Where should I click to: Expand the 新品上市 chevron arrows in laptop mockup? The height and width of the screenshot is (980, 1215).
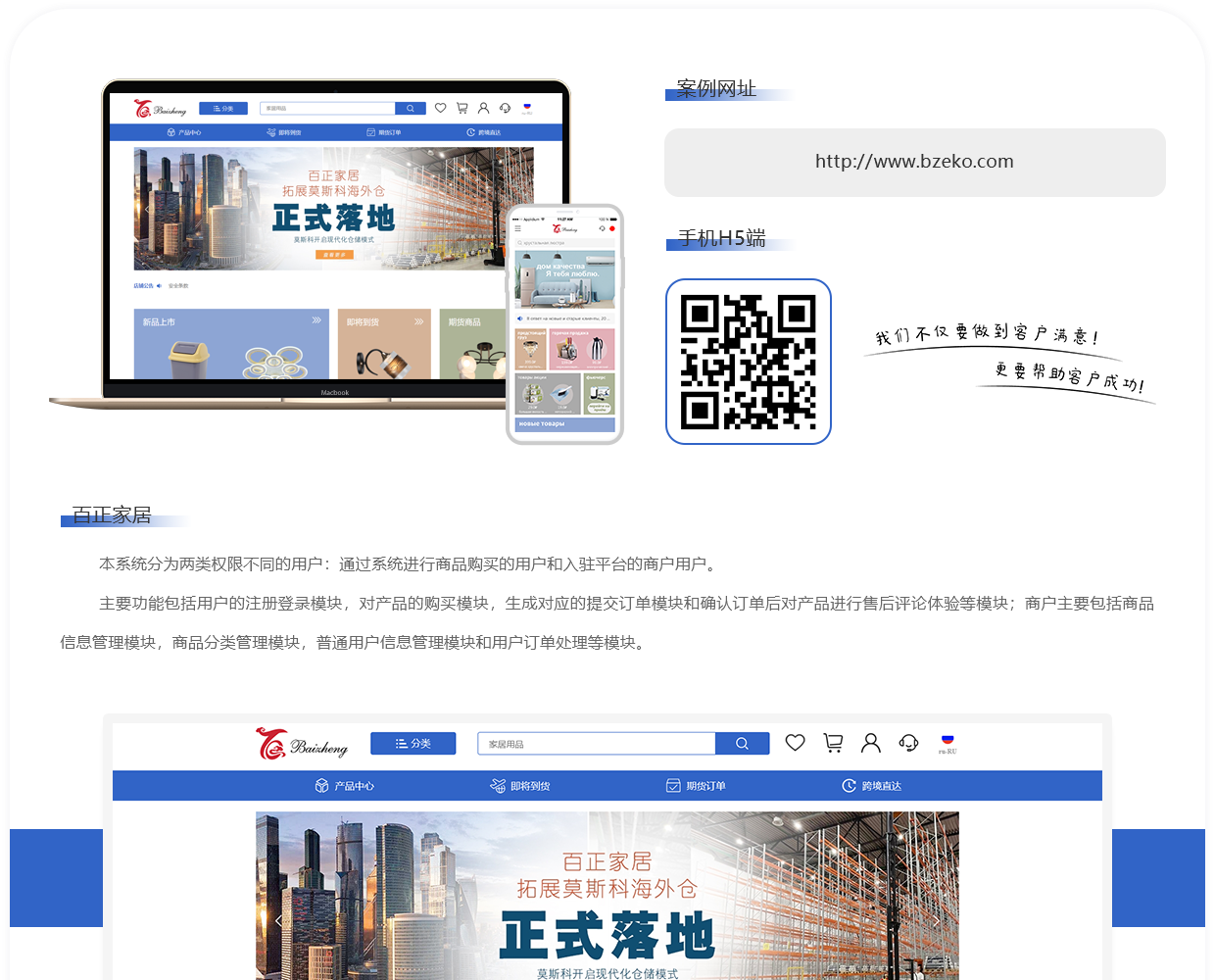[x=316, y=320]
